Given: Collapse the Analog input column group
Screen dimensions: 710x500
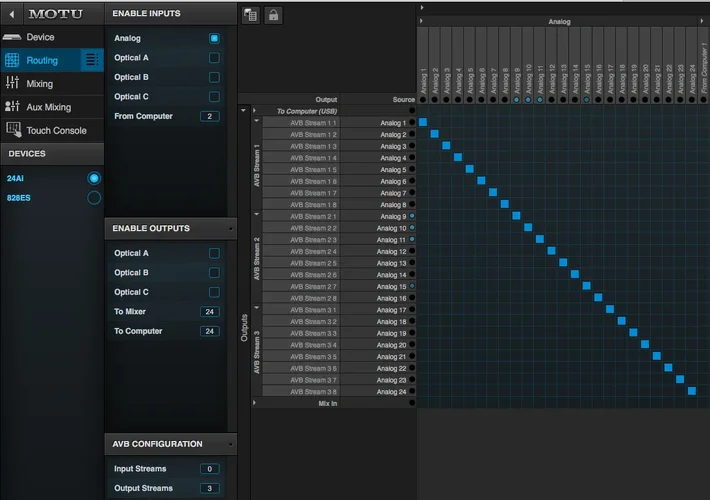Looking at the screenshot, I should [422, 20].
